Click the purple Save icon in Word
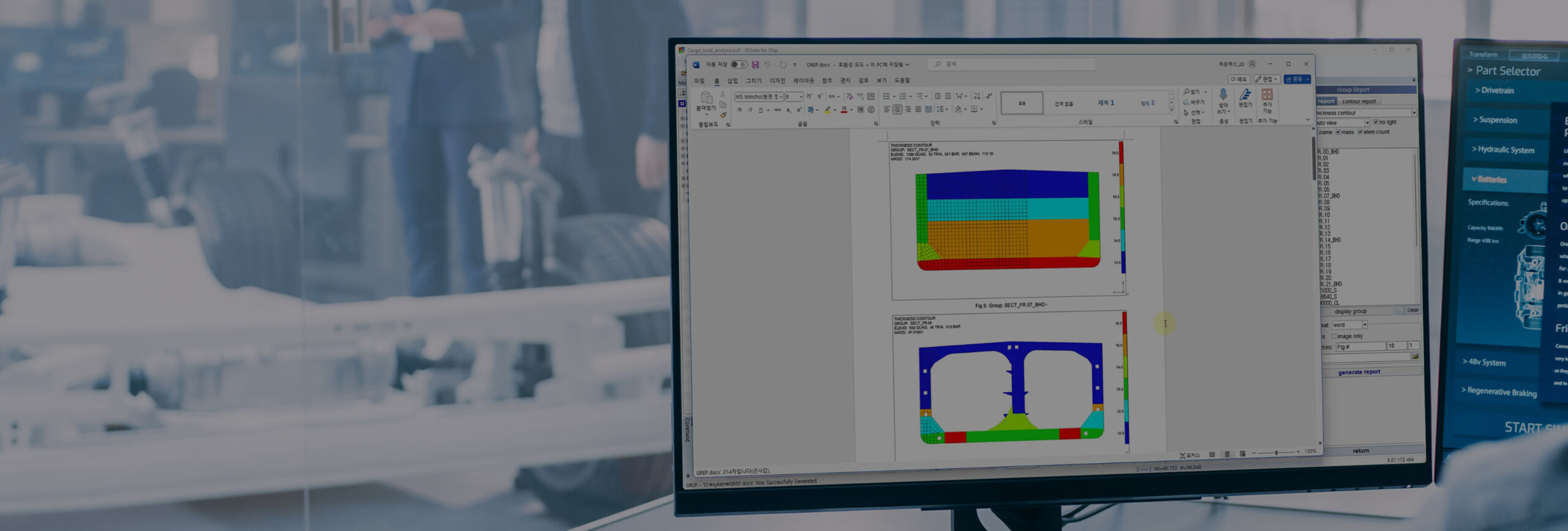This screenshot has height=531, width=1568. (x=755, y=65)
